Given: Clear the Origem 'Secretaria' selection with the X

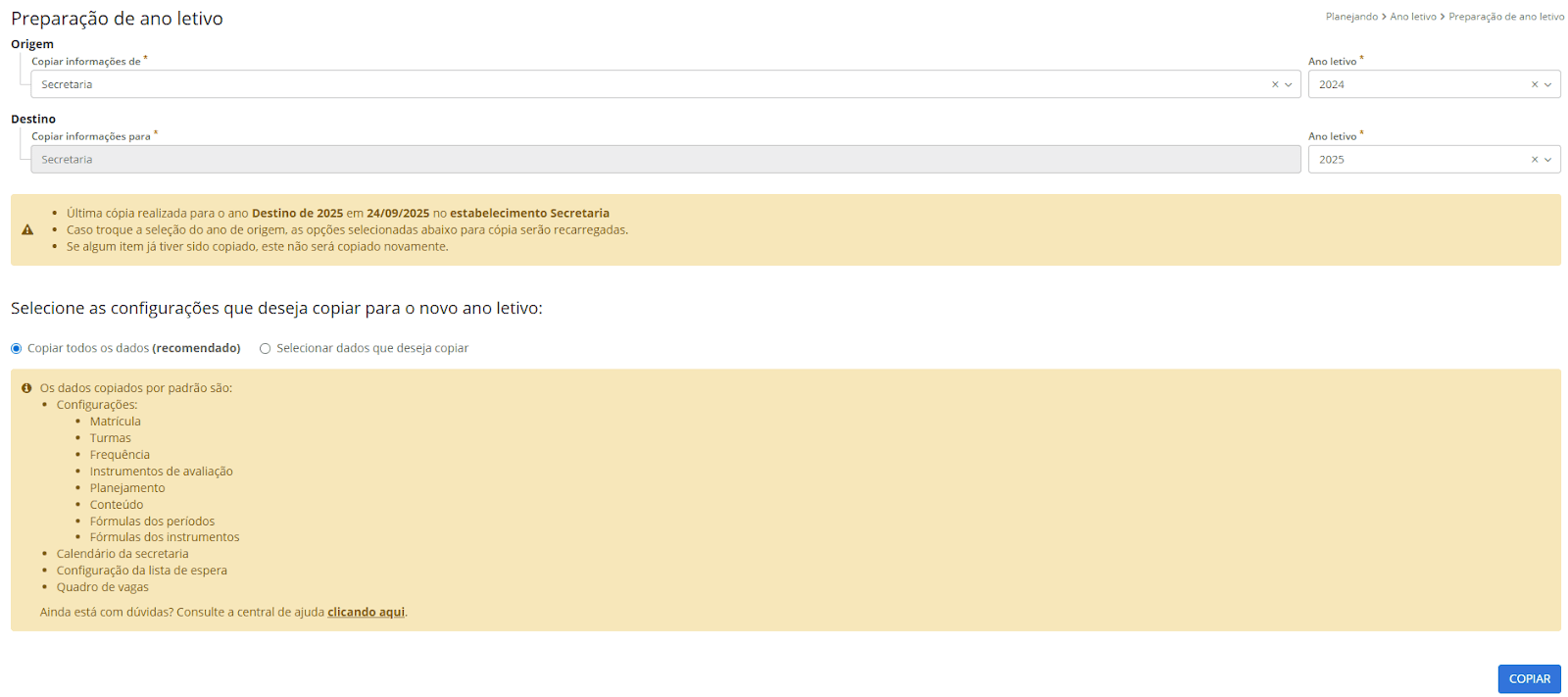Looking at the screenshot, I should pyautogui.click(x=1275, y=84).
